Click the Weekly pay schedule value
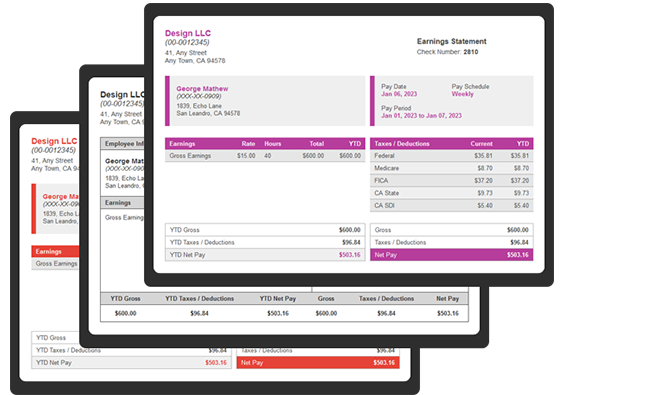 [462, 94]
